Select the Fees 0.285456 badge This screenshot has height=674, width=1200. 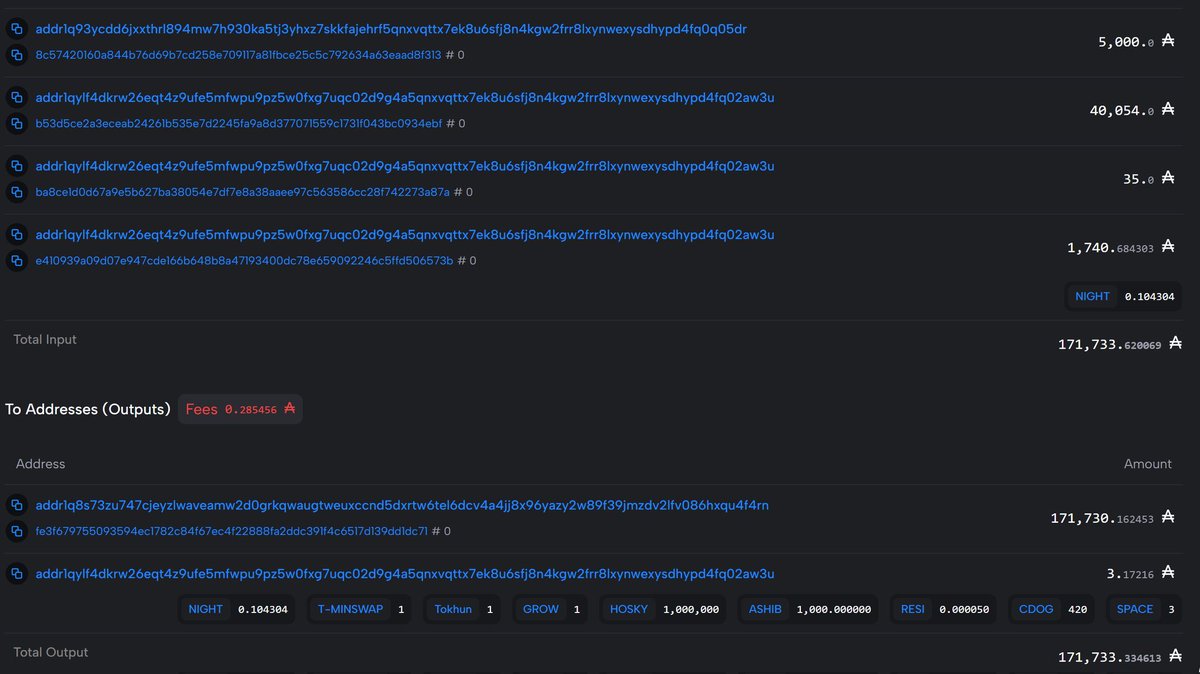[x=240, y=409]
